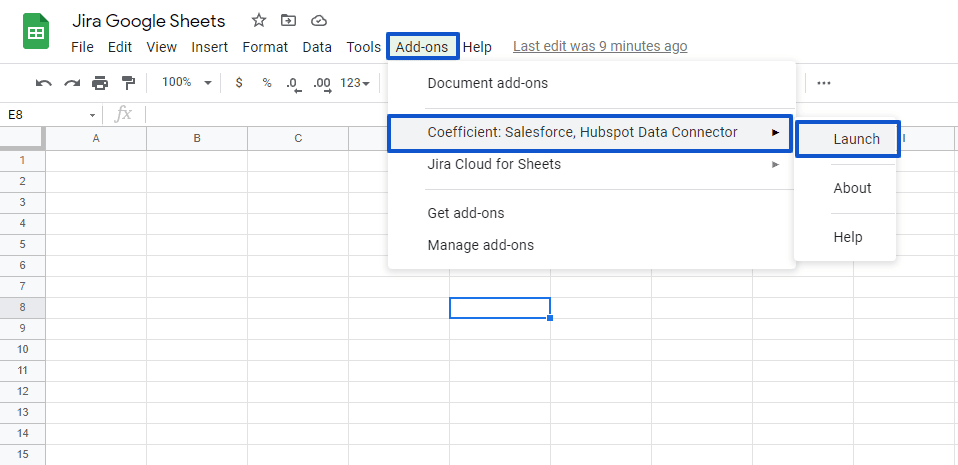958x465 pixels.
Task: Decrease decimal places
Action: click(293, 84)
